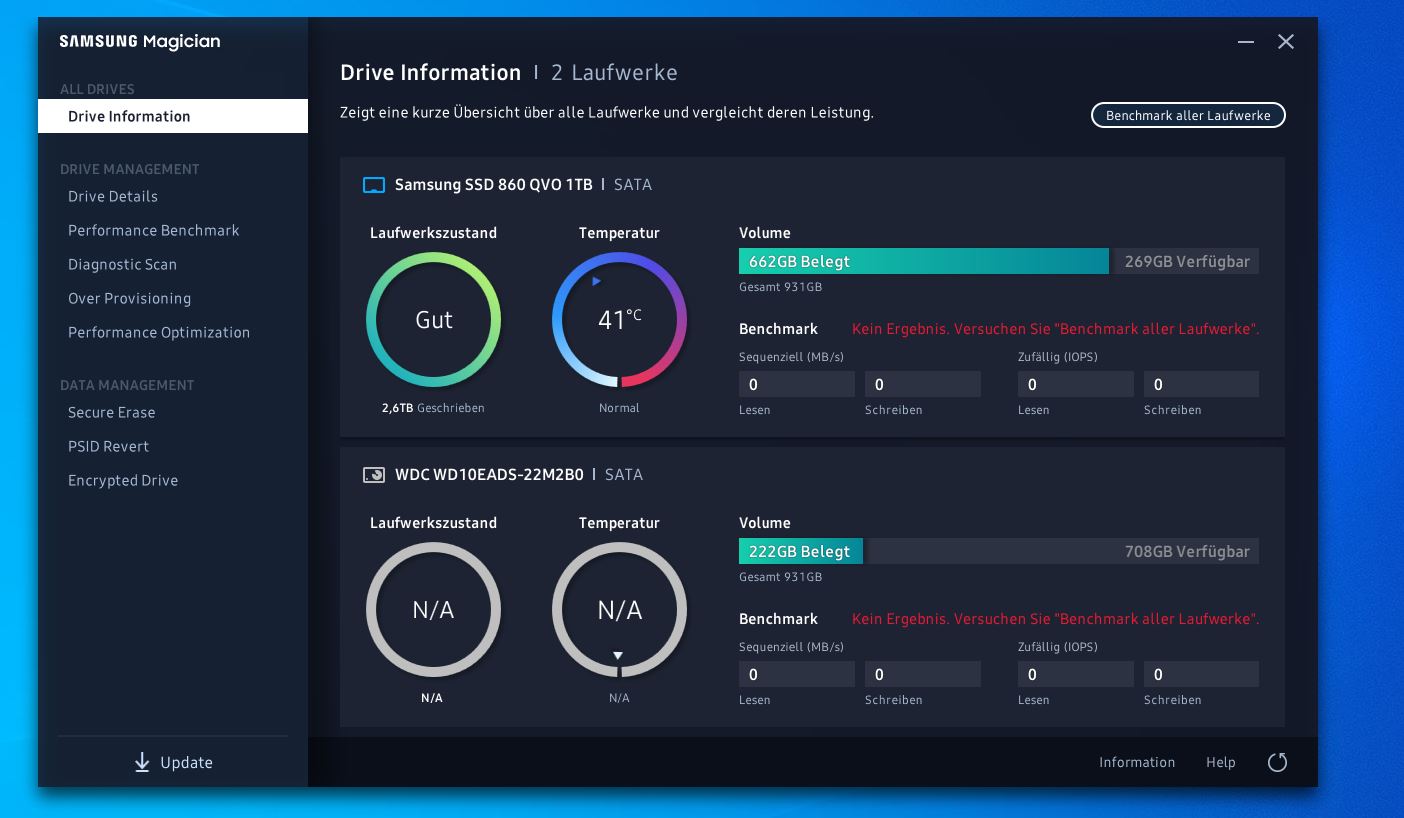This screenshot has height=818, width=1404.
Task: Click the 41°C temperature gauge
Action: [x=620, y=320]
